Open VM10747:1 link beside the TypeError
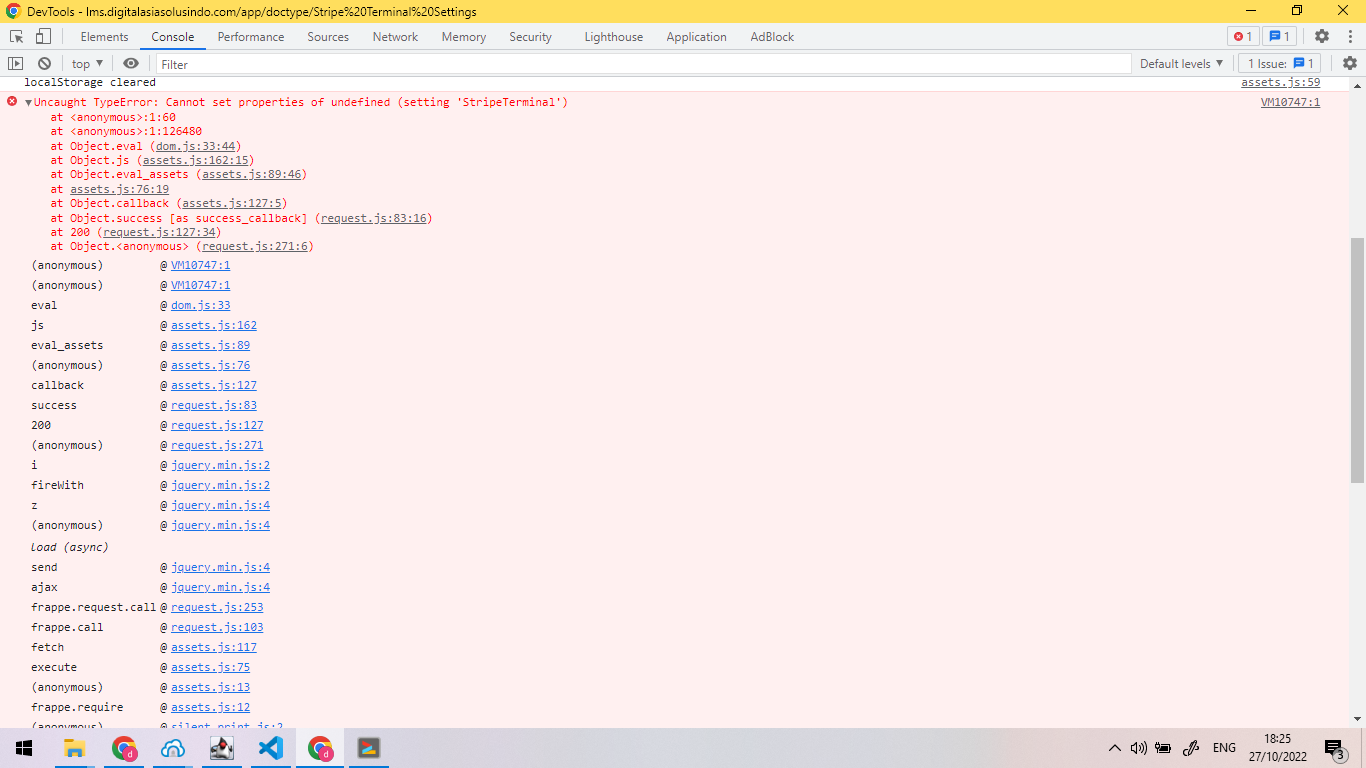The width and height of the screenshot is (1366, 768). (x=1290, y=103)
